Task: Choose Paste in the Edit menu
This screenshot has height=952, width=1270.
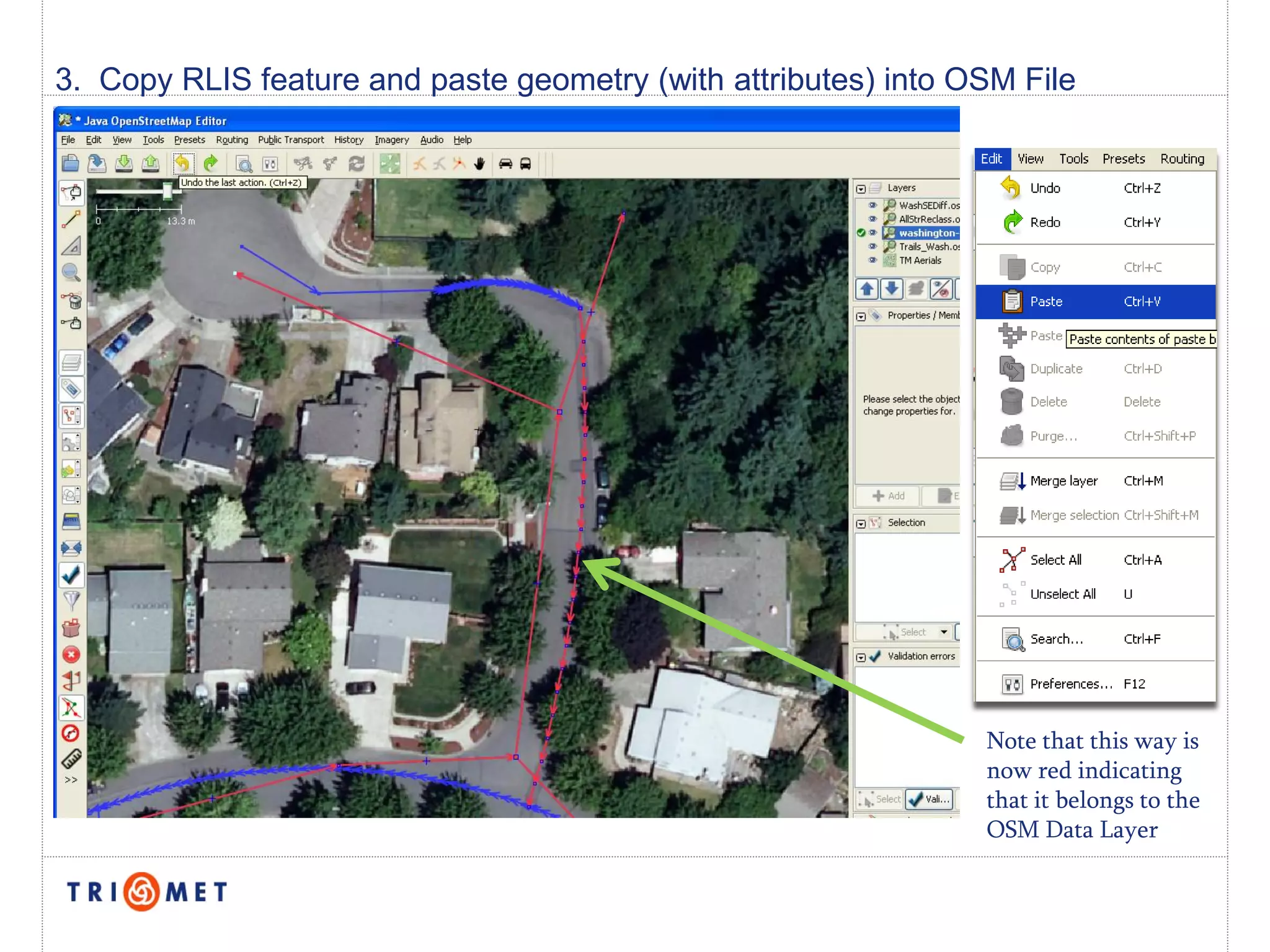Action: (x=1096, y=302)
